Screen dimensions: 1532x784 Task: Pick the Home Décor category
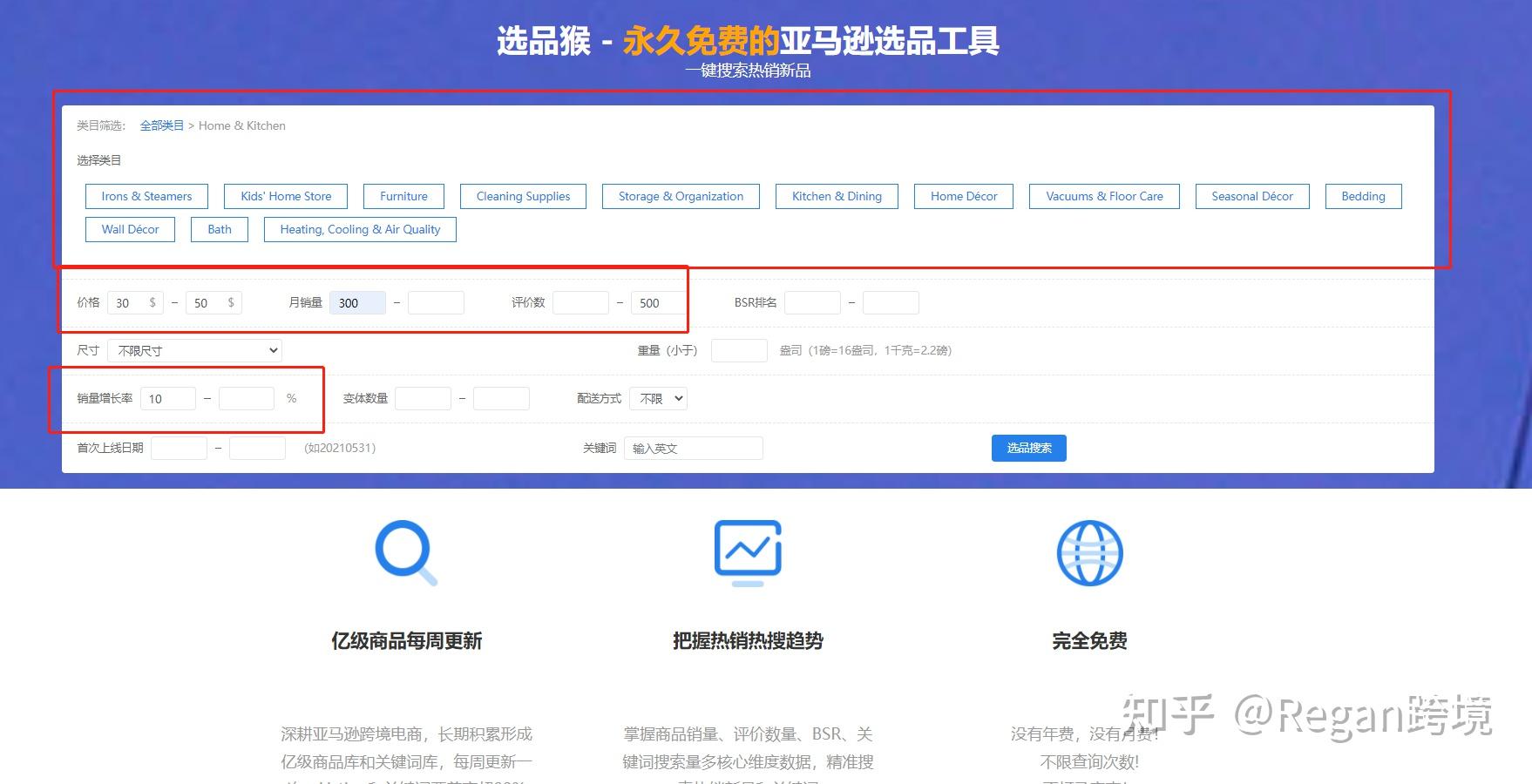coord(964,196)
